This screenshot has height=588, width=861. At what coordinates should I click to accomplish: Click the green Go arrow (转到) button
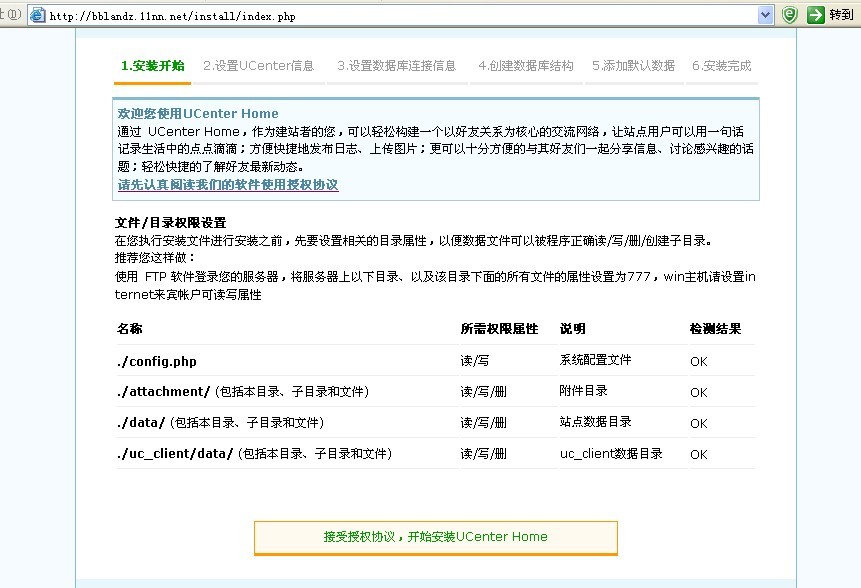pyautogui.click(x=830, y=15)
